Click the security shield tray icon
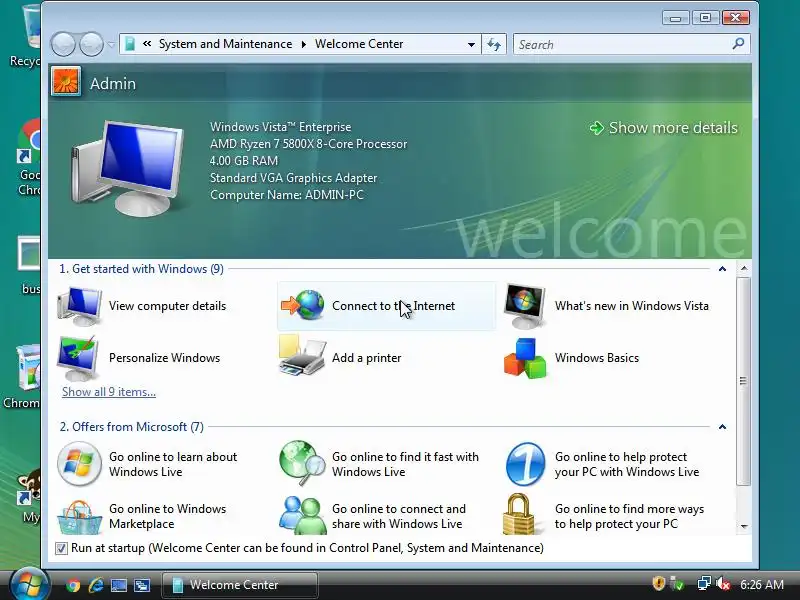 pyautogui.click(x=659, y=583)
